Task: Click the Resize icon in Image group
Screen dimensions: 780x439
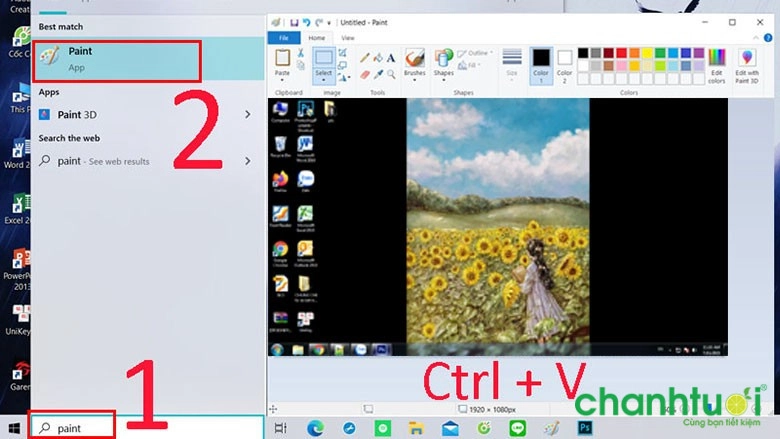Action: (342, 65)
